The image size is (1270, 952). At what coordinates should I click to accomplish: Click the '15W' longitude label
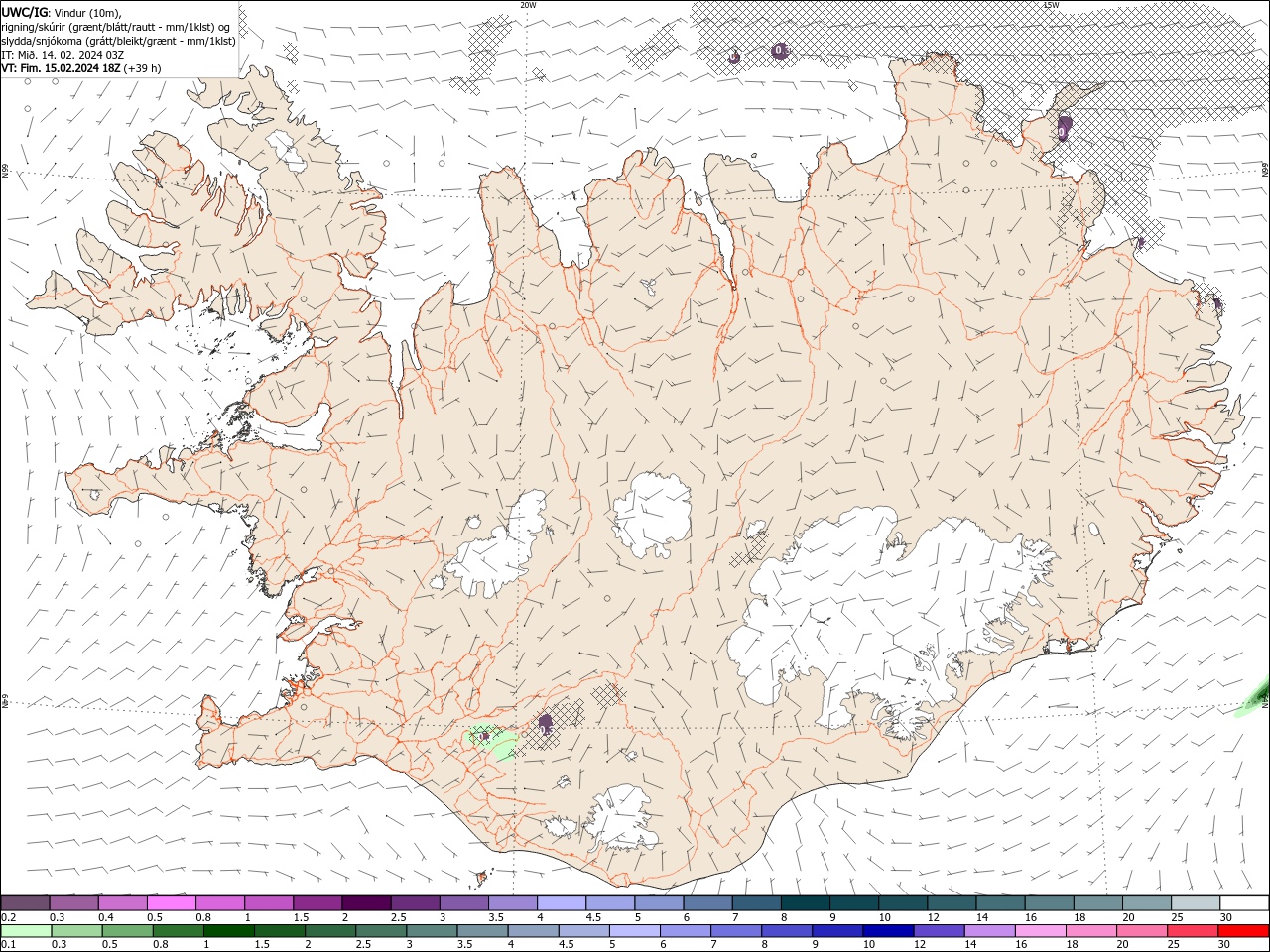pyautogui.click(x=1051, y=5)
